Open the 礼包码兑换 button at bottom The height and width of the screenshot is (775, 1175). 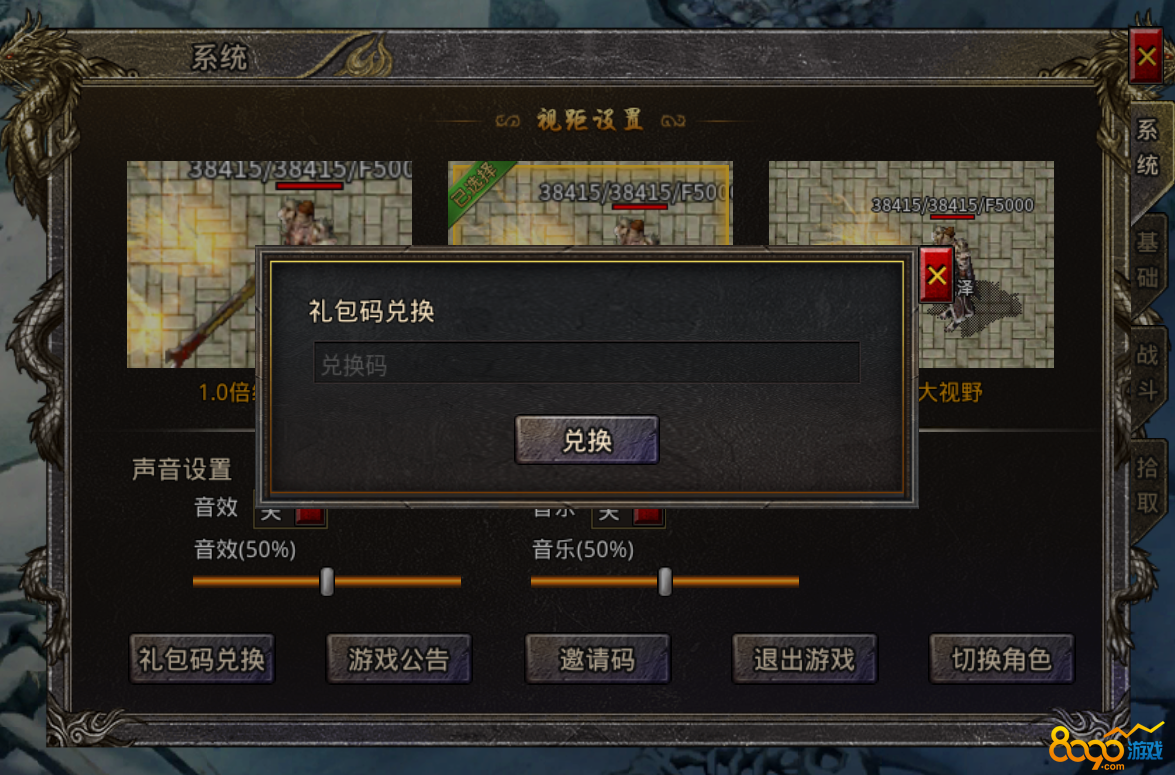[202, 659]
